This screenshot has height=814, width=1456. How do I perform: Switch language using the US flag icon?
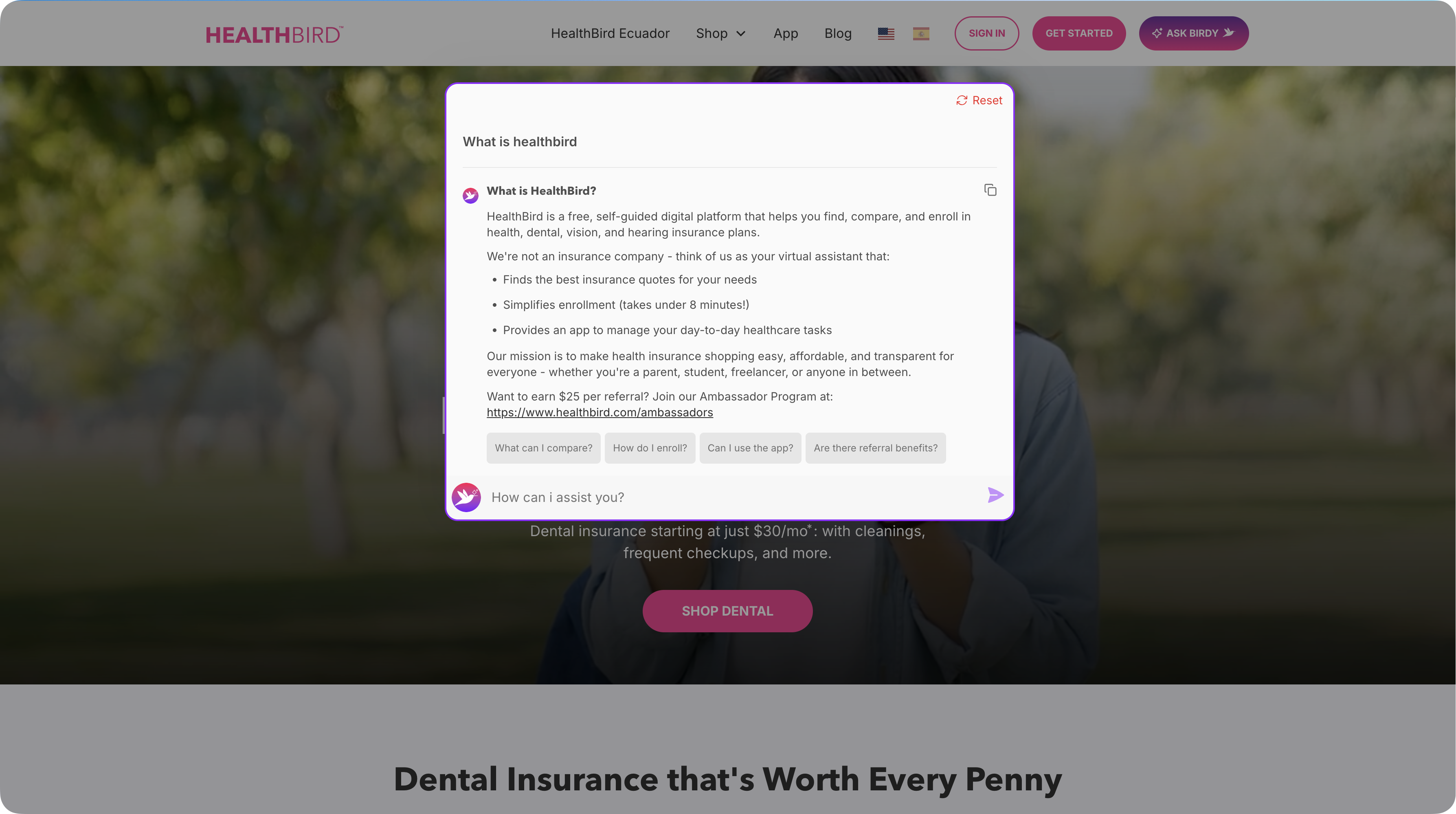coord(886,33)
